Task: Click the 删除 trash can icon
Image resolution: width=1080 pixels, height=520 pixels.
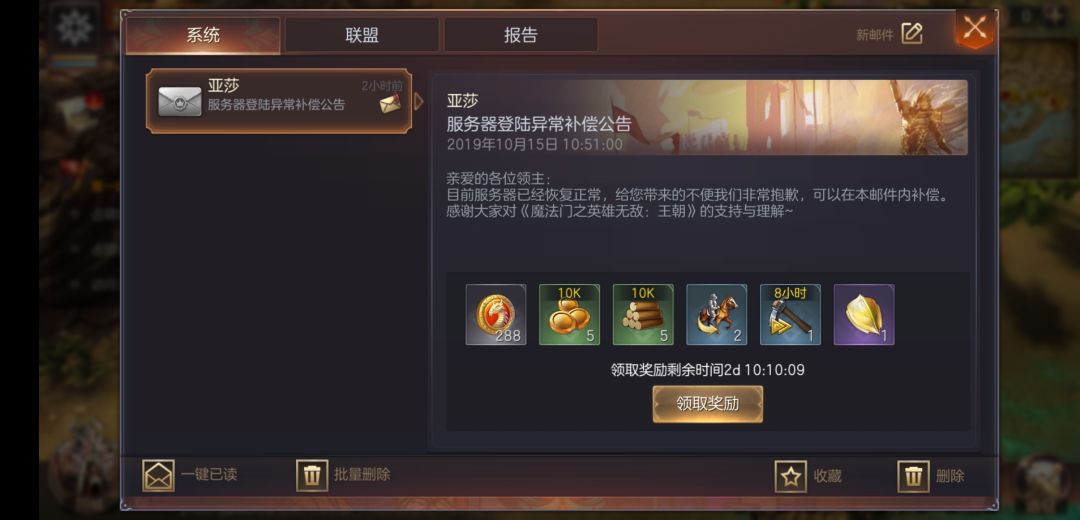Action: (913, 476)
